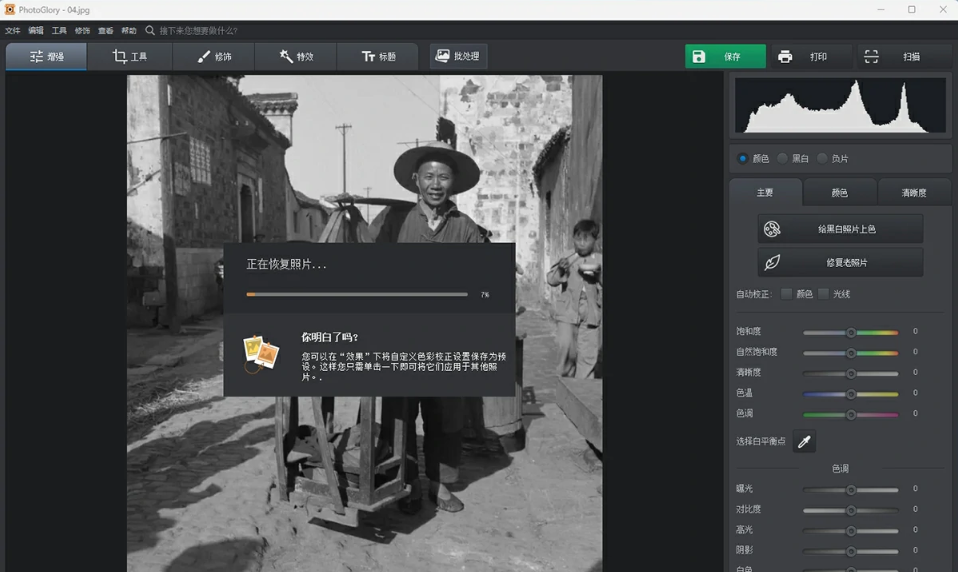Open the 修饰 menu in menu bar
The width and height of the screenshot is (958, 572).
82,31
